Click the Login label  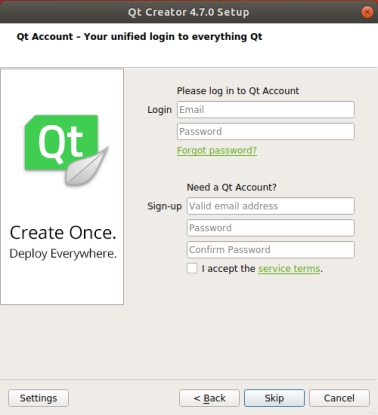tap(160, 110)
